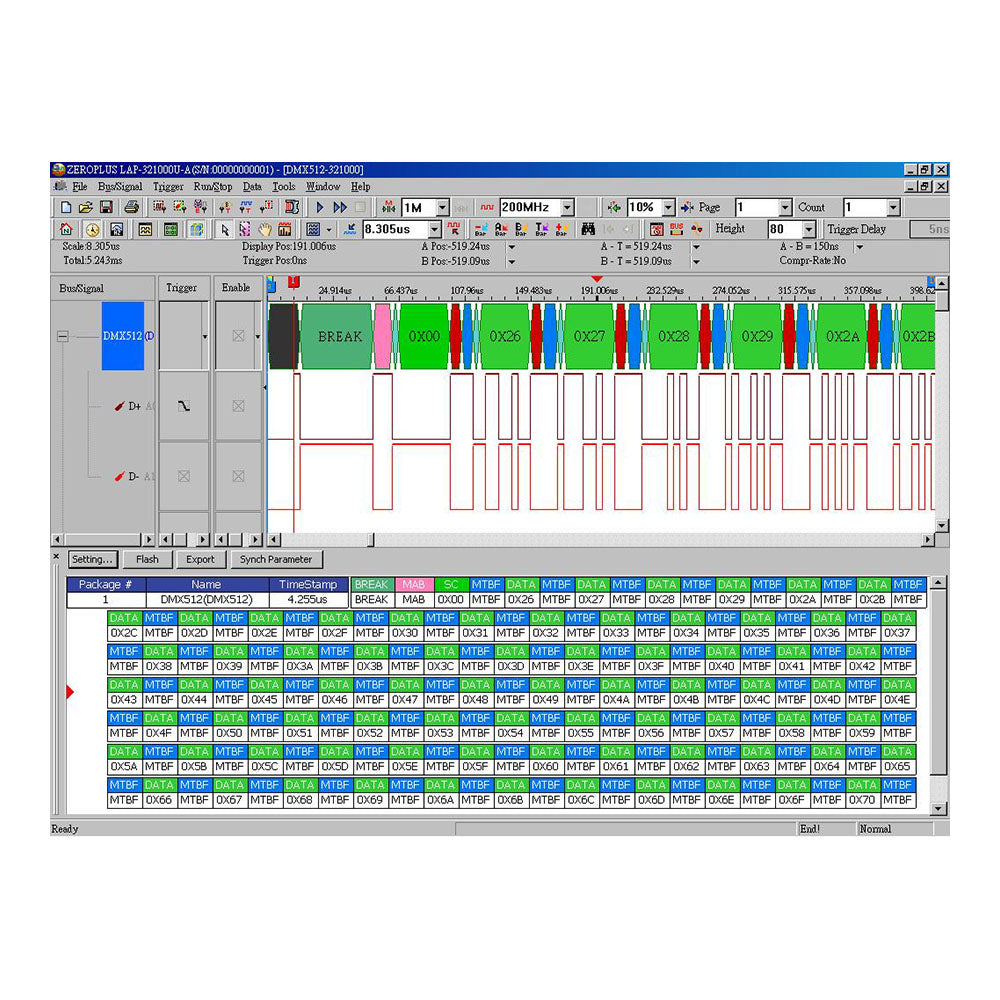Open the Count dropdown

(x=893, y=207)
